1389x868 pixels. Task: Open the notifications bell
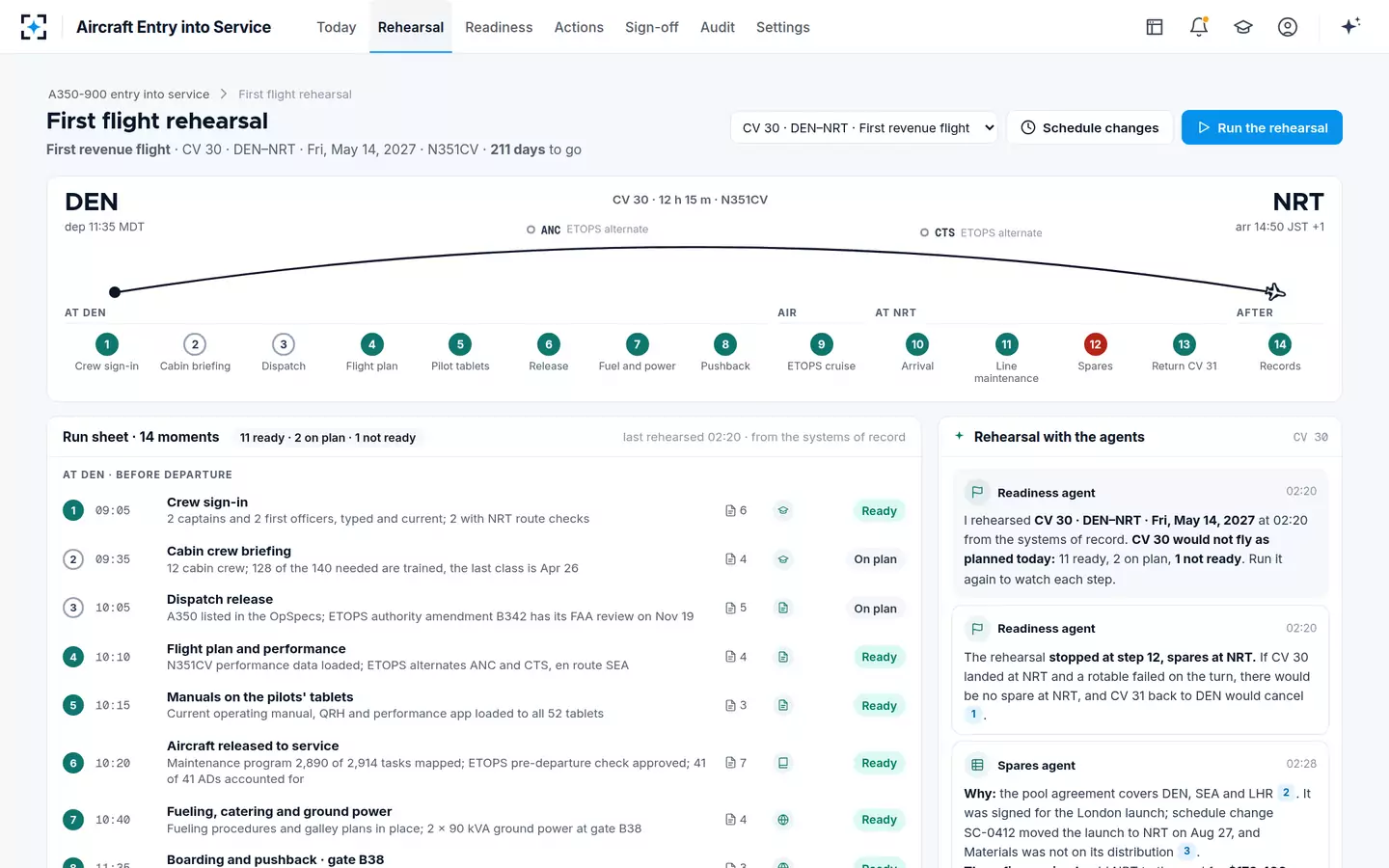point(1199,27)
